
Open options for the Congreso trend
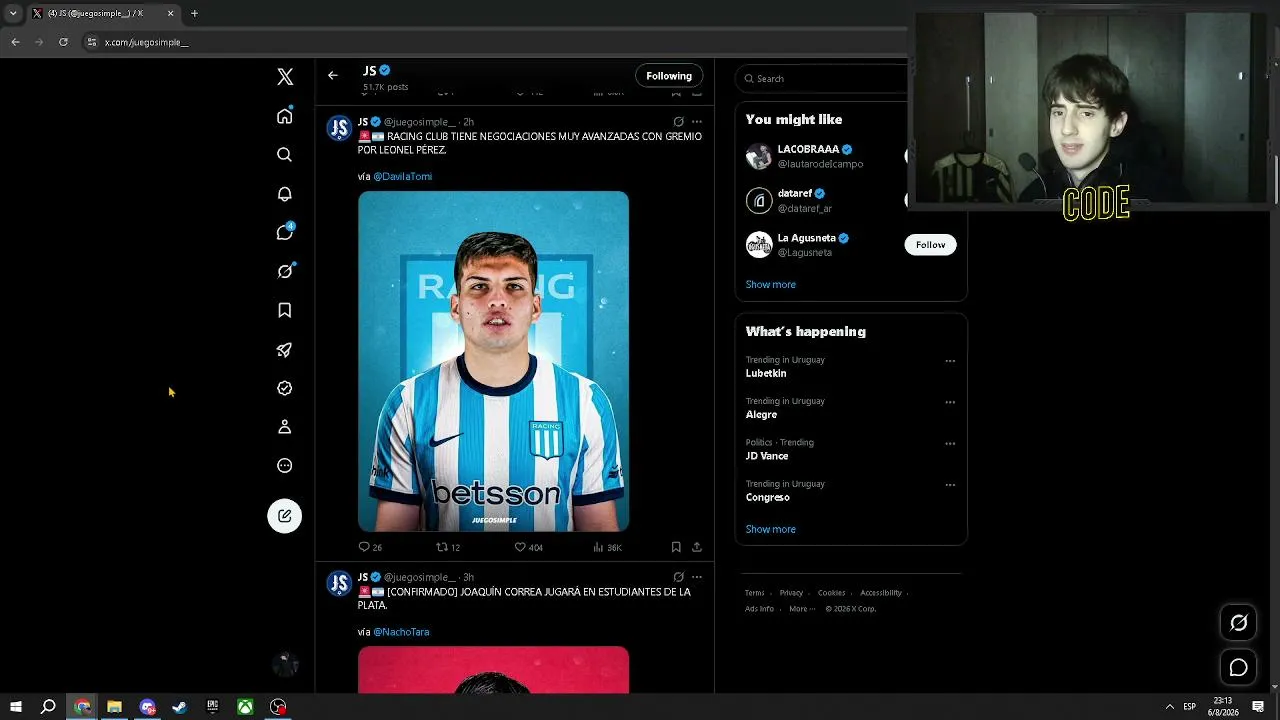[x=950, y=485]
